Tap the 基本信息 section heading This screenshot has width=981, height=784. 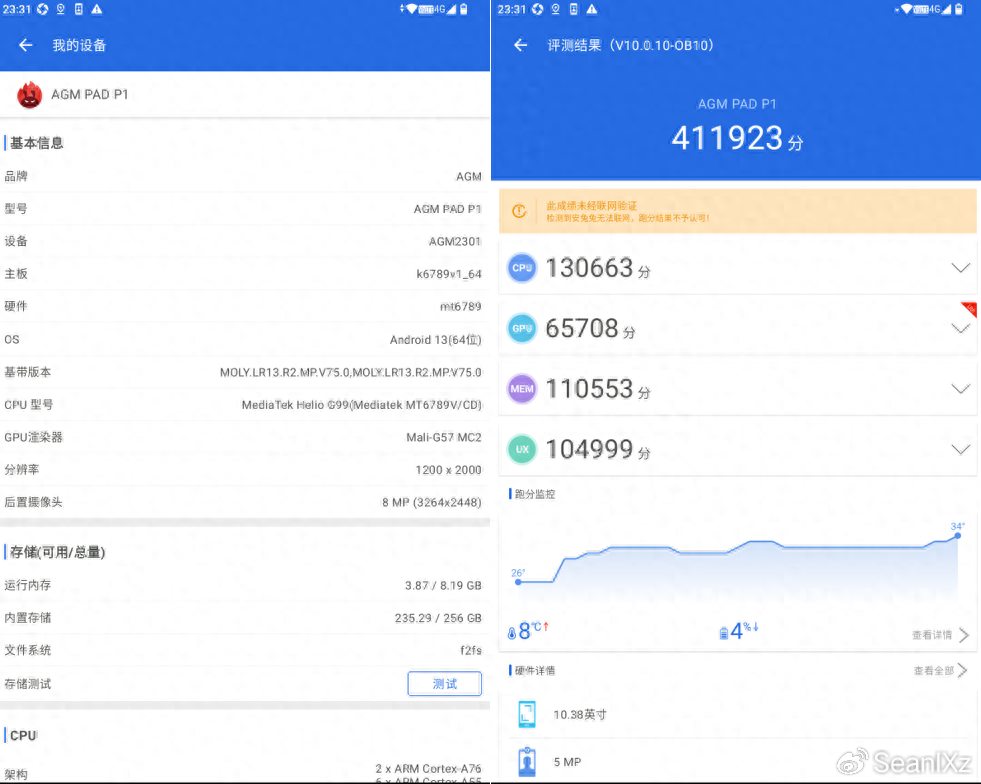[x=36, y=143]
